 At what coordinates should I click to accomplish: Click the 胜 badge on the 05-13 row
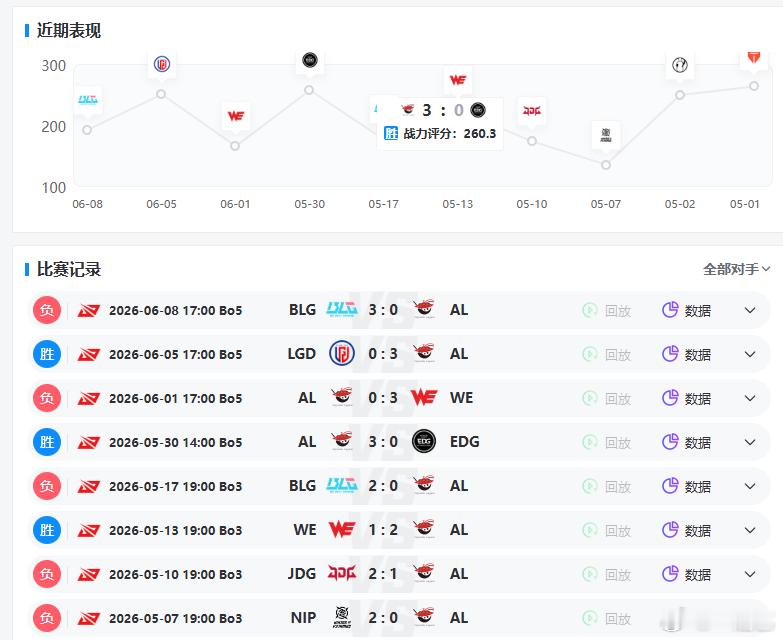(x=47, y=530)
